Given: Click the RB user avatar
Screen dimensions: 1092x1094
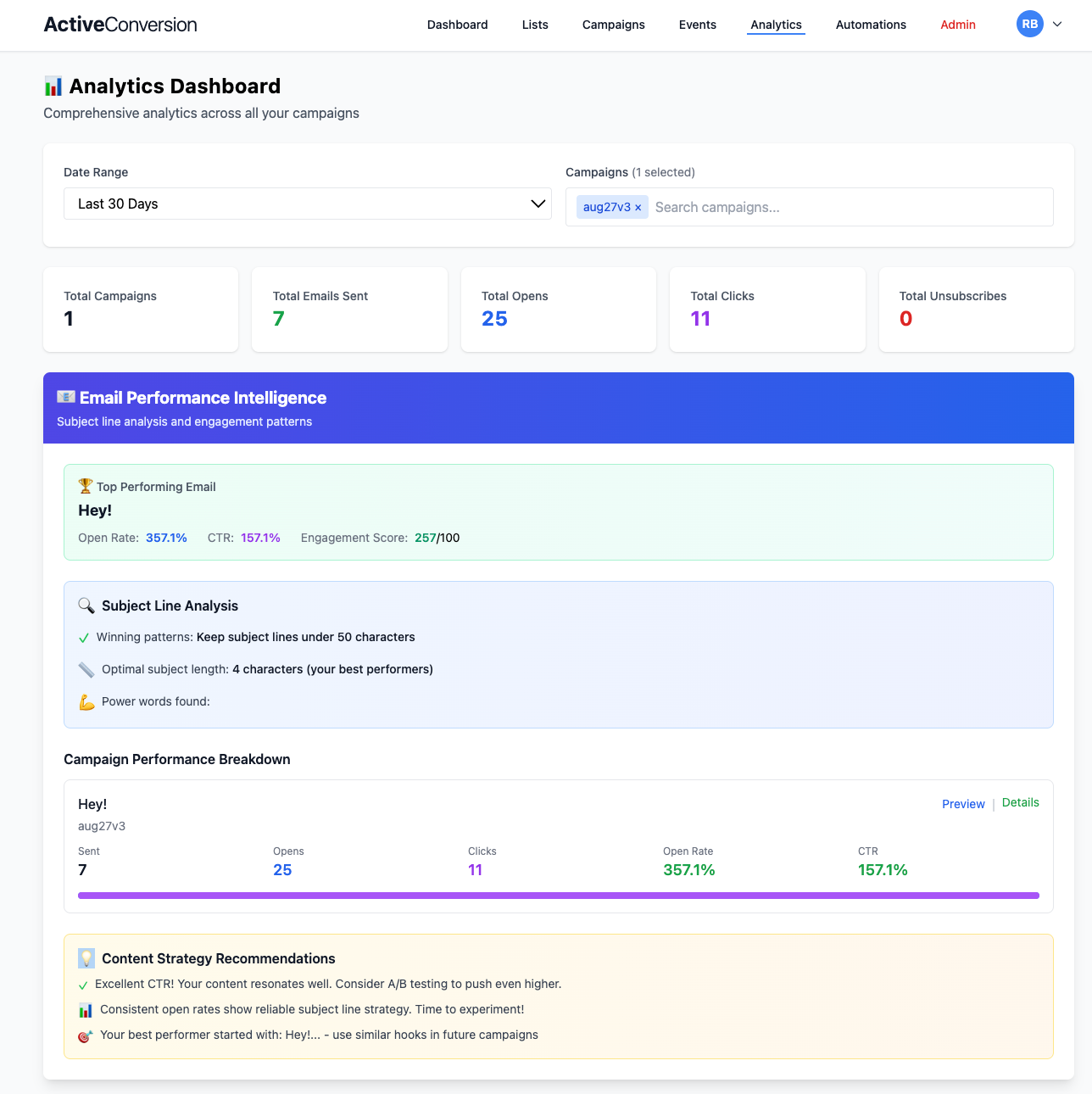Looking at the screenshot, I should [1029, 25].
